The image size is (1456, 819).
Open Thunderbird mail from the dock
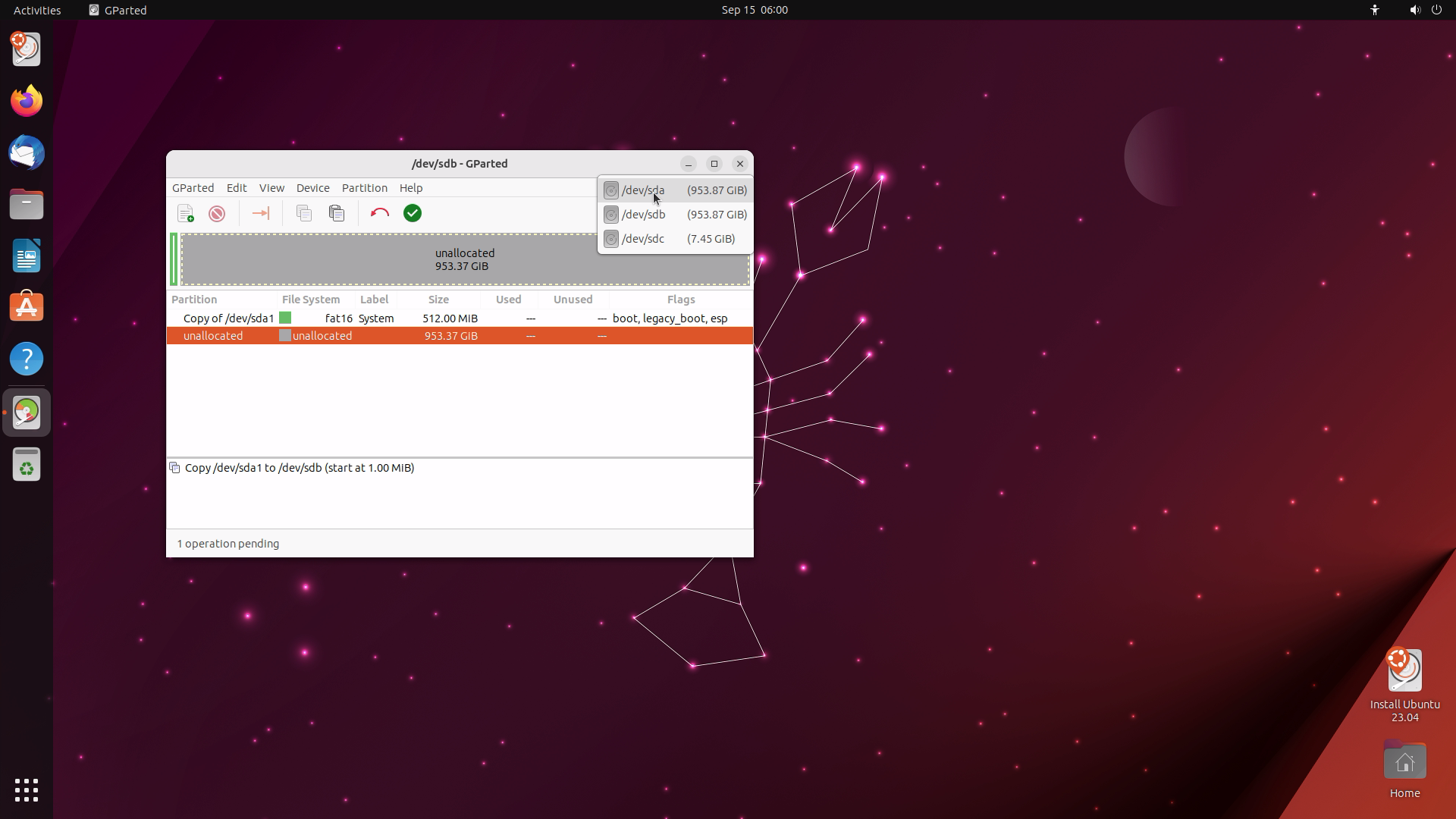click(27, 152)
